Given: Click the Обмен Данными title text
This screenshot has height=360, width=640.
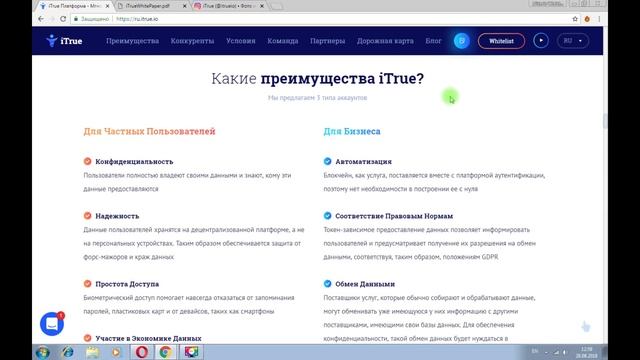Looking at the screenshot, I should [365, 284].
